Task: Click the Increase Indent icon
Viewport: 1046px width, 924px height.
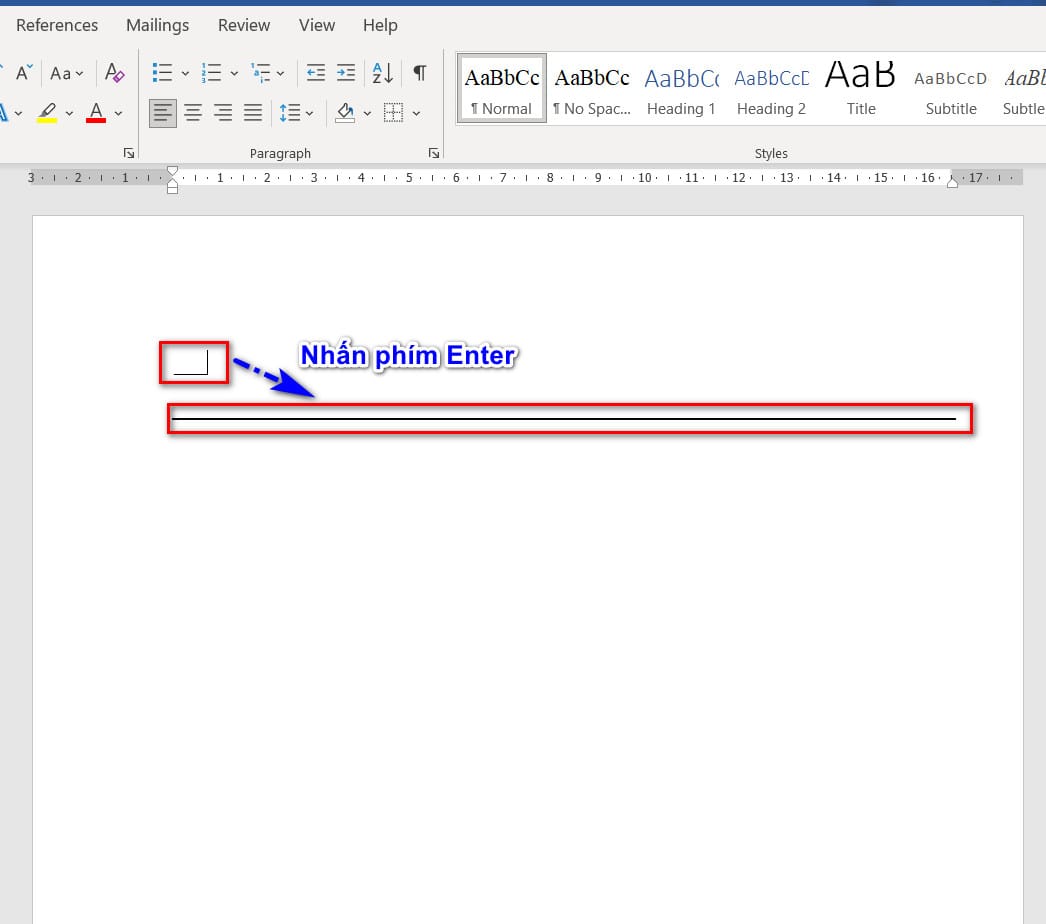Action: [345, 73]
